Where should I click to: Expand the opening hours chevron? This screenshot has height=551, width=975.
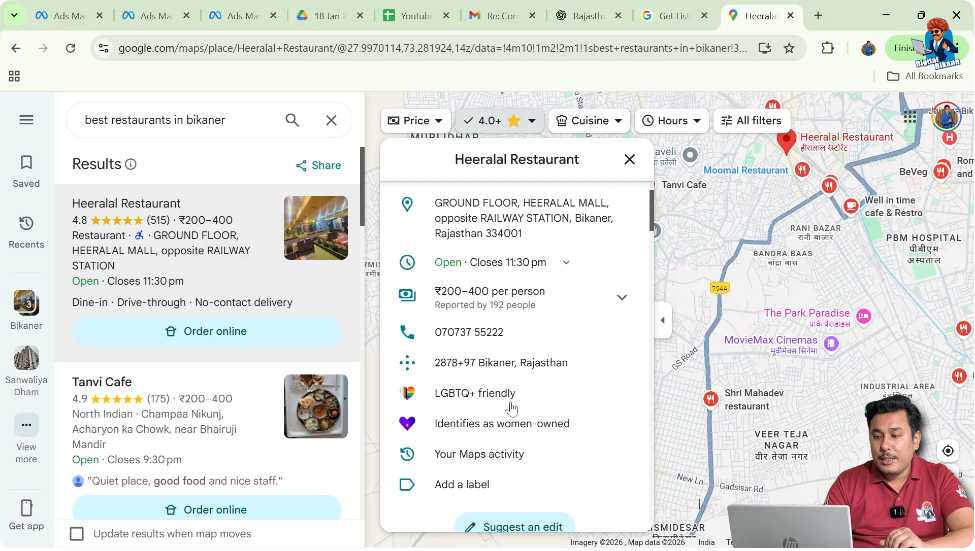tap(566, 262)
